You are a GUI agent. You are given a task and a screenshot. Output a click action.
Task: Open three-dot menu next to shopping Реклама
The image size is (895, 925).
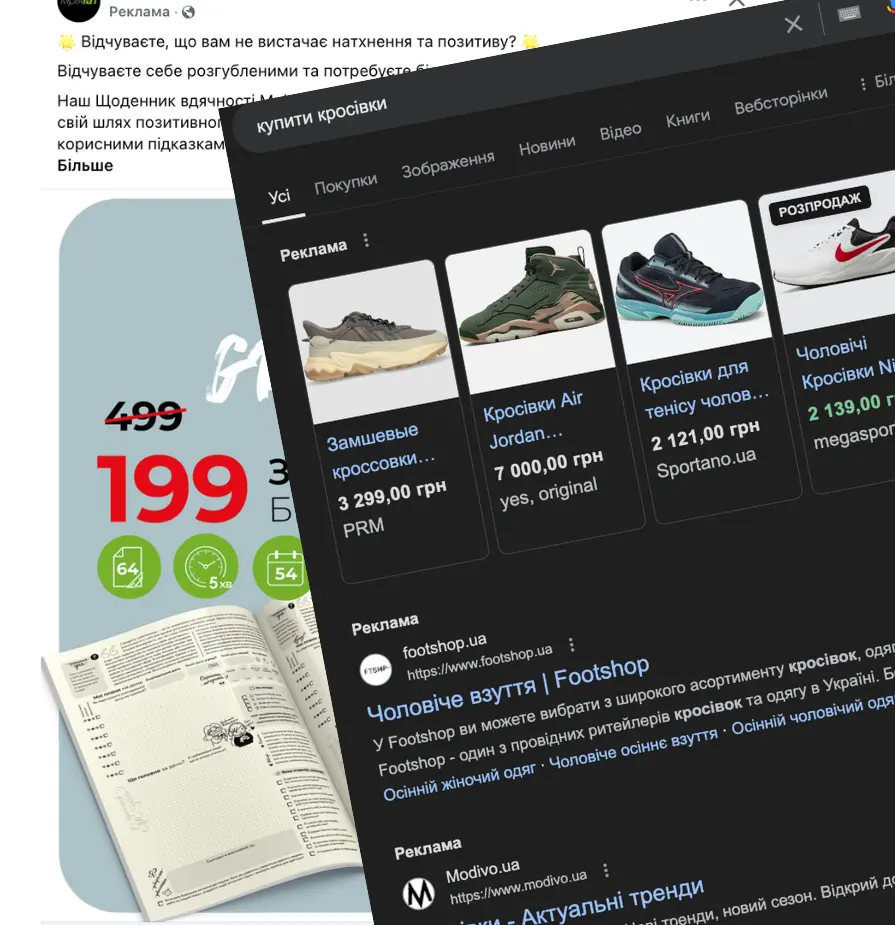pyautogui.click(x=366, y=240)
